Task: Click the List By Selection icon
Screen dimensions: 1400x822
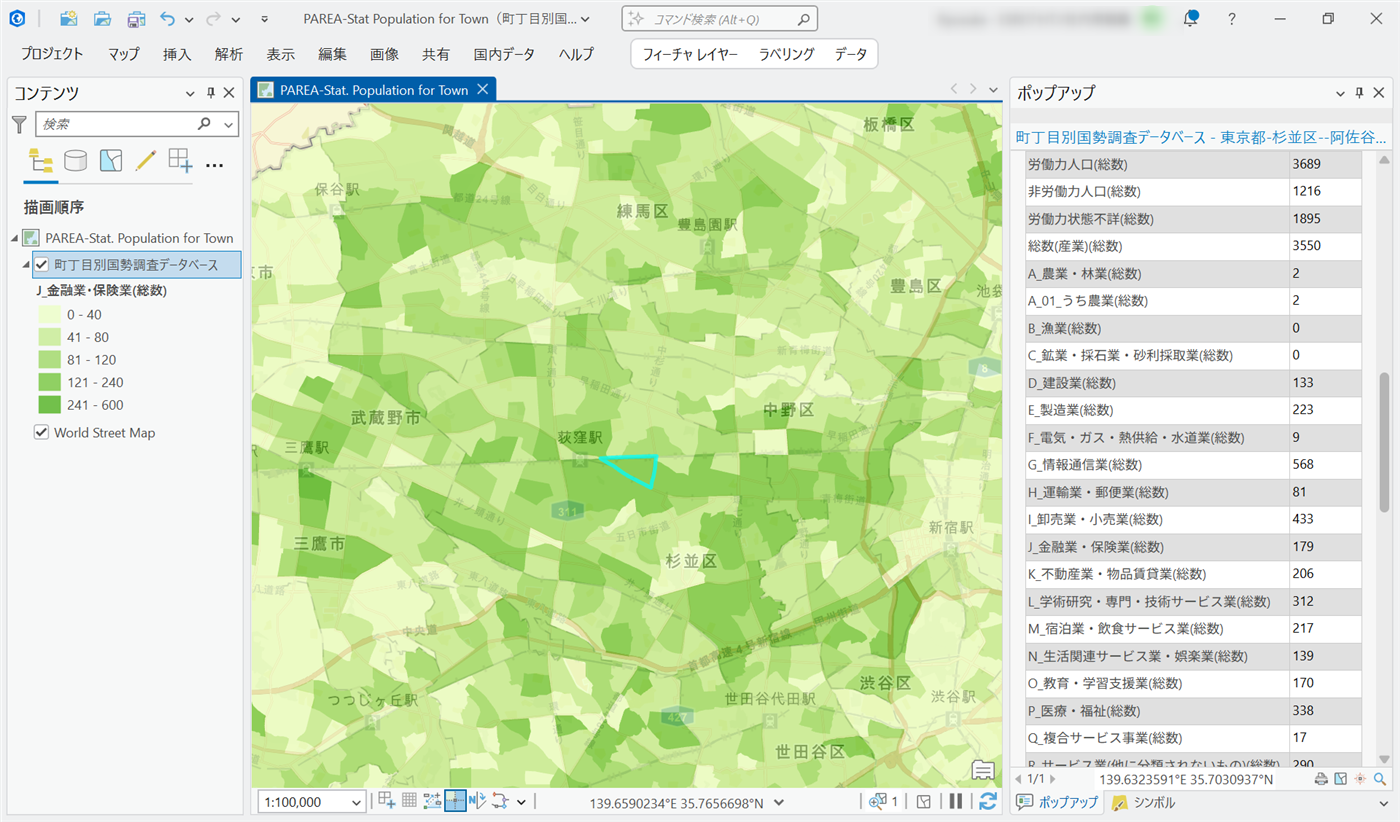Action: [x=111, y=160]
